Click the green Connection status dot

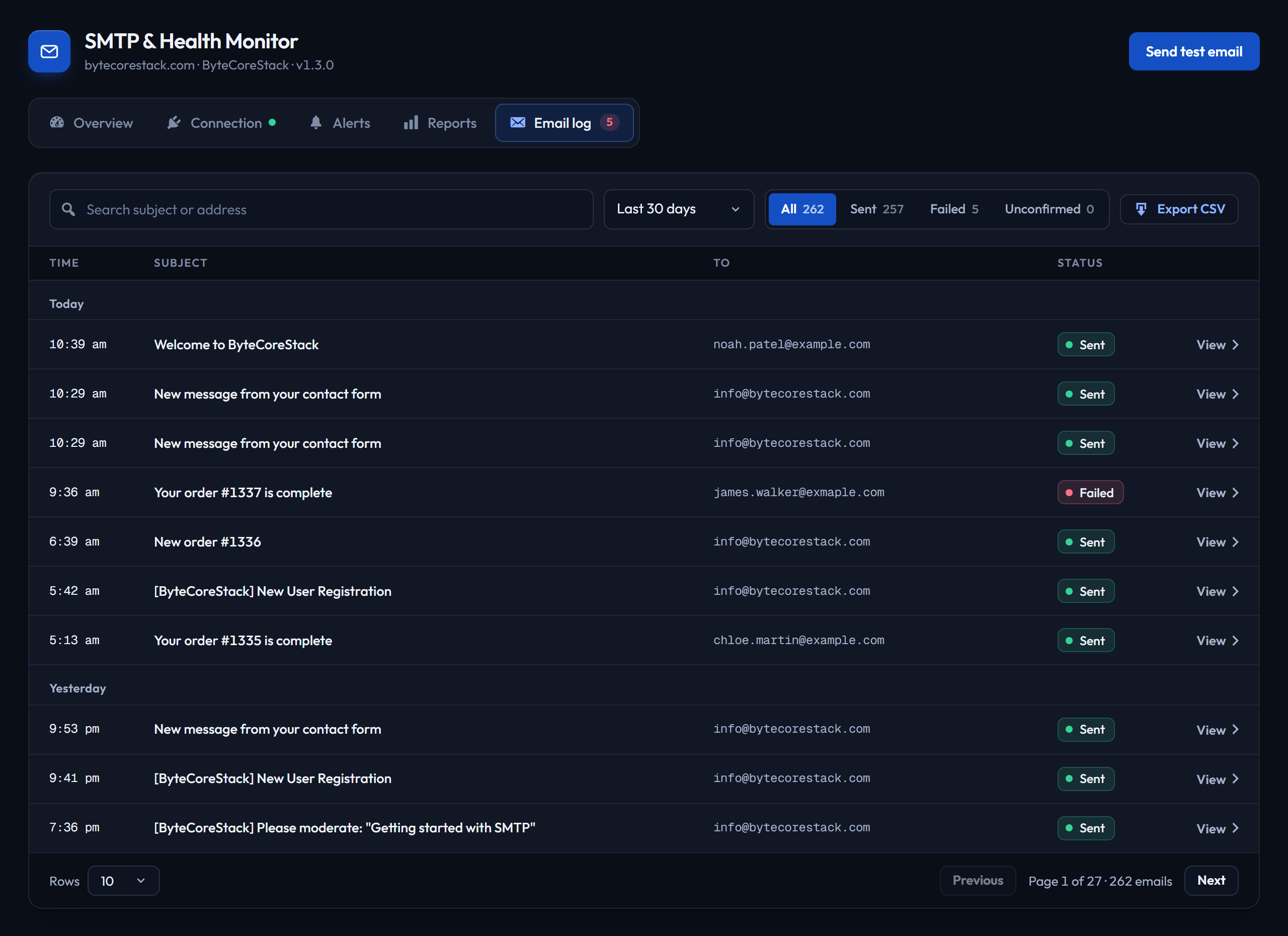(273, 123)
